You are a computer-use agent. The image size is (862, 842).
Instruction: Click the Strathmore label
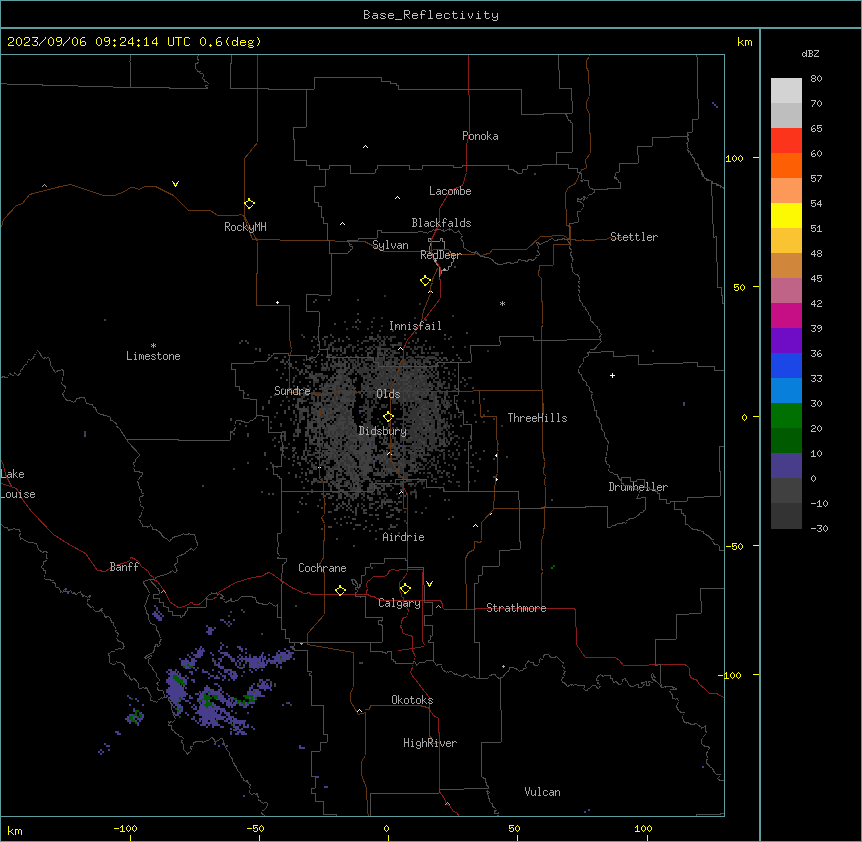[x=516, y=608]
